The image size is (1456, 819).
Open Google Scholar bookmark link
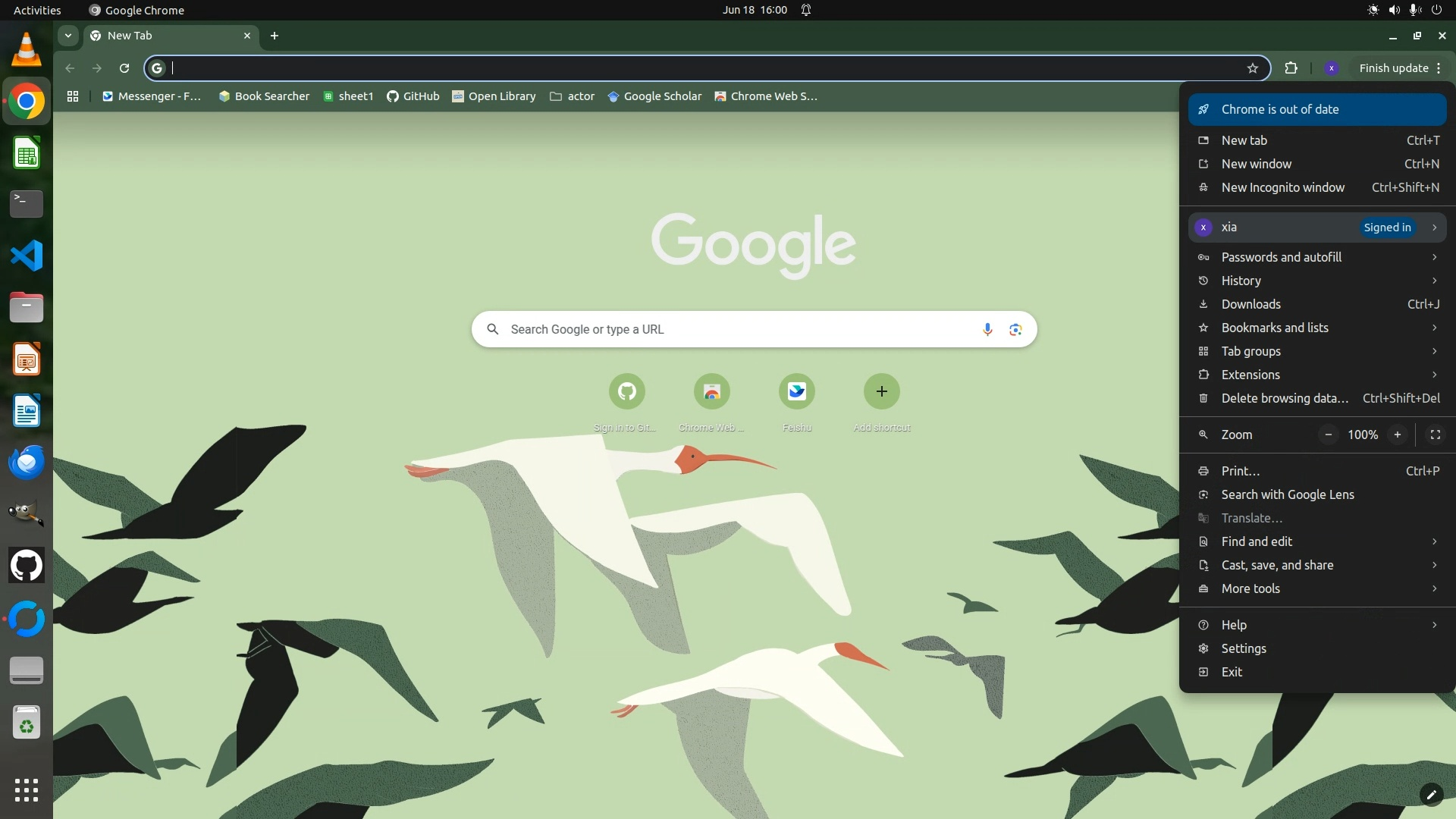(x=654, y=96)
